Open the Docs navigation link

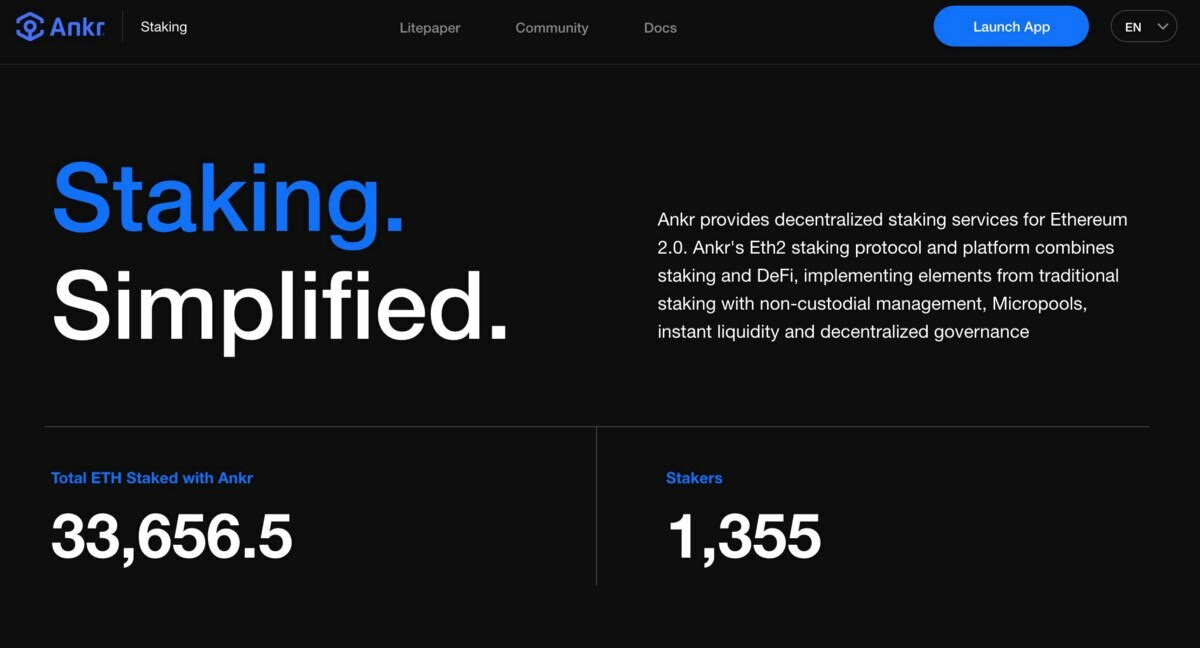pos(660,28)
